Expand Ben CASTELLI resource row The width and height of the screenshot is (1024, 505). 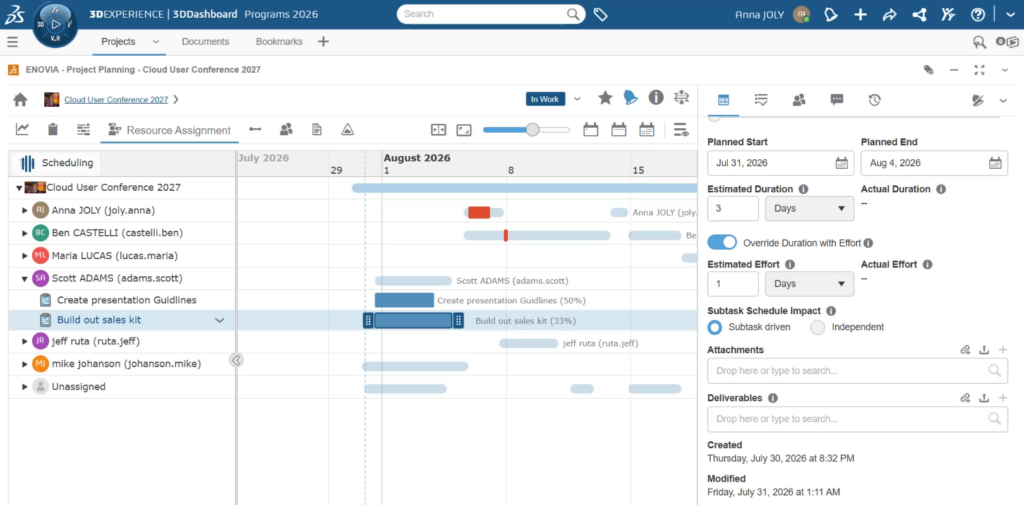tap(25, 233)
